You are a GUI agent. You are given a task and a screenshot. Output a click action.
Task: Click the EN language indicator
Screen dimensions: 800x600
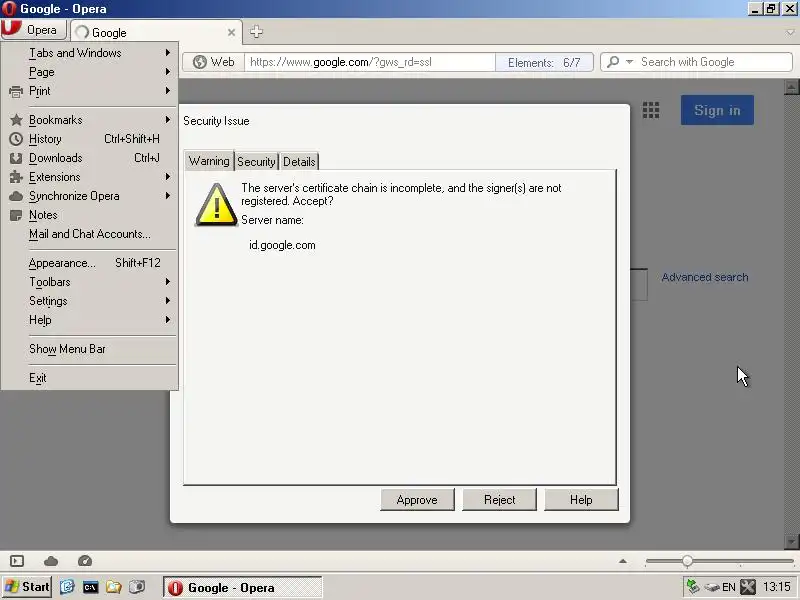729,587
